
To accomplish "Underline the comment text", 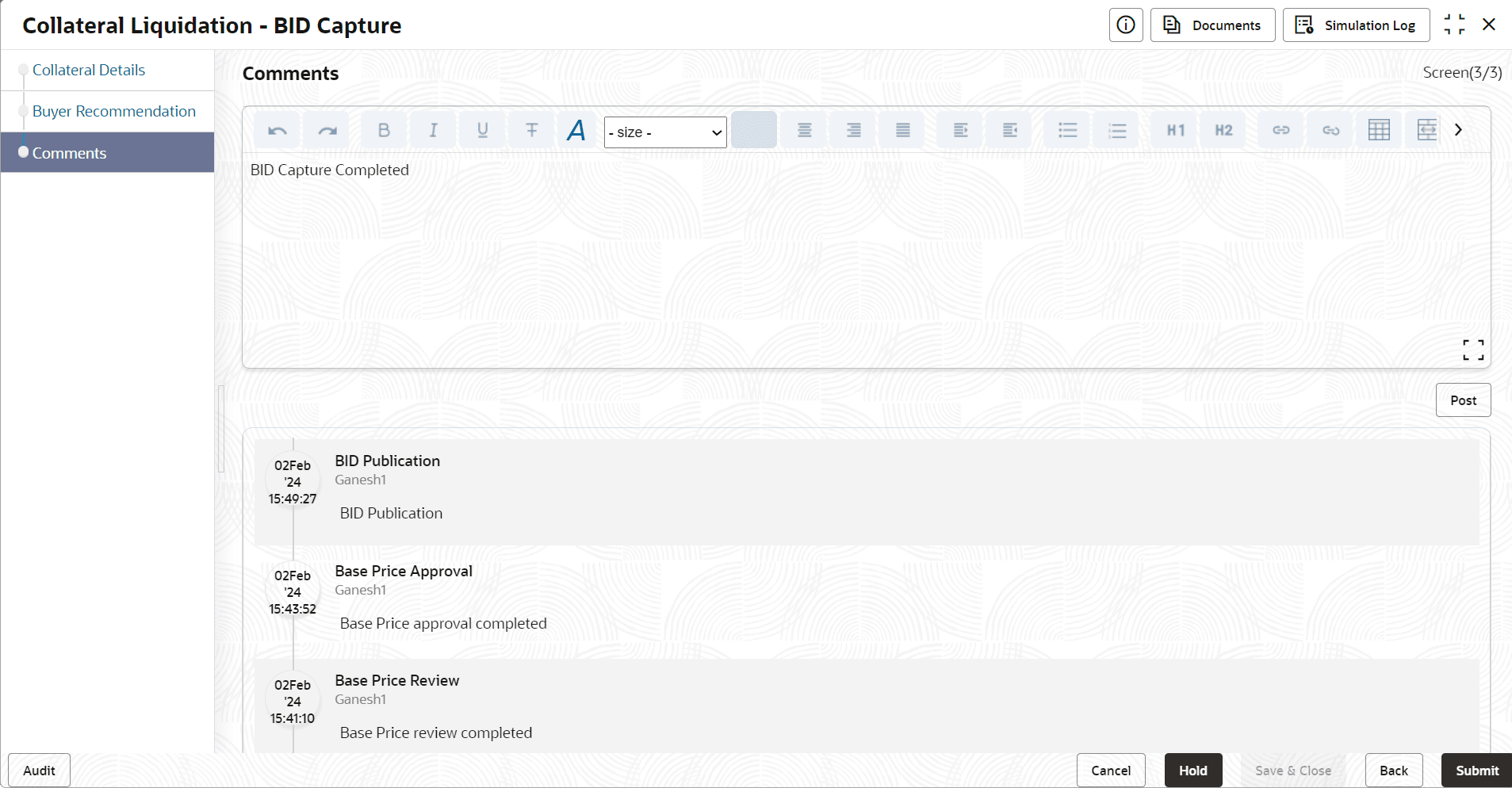I will [482, 131].
